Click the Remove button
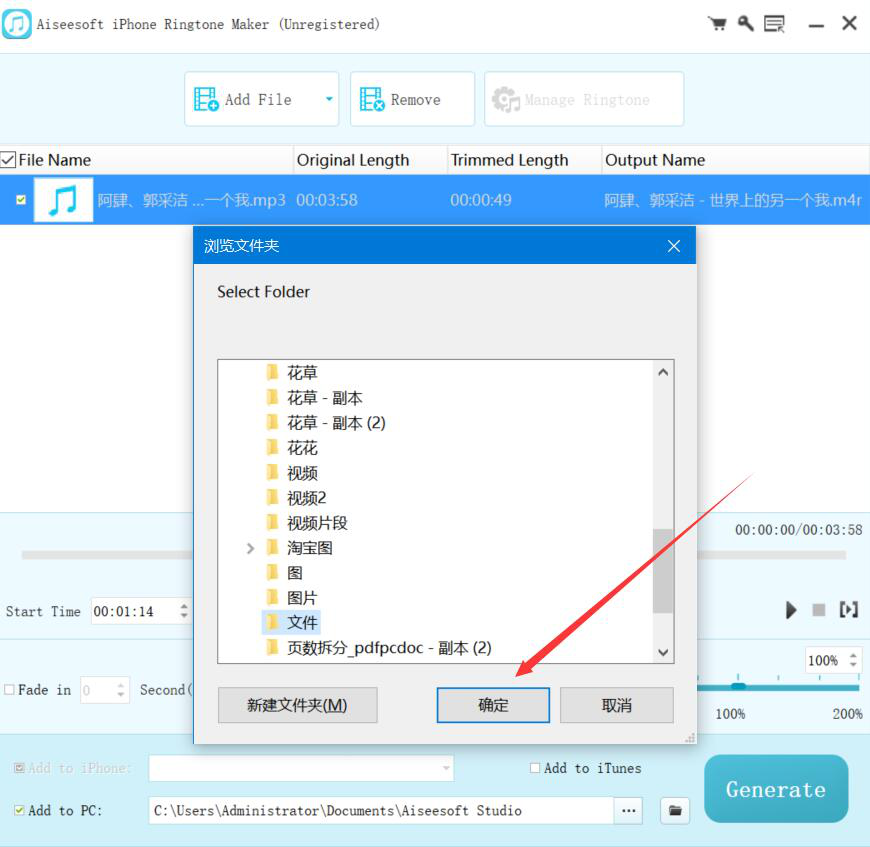 (412, 99)
